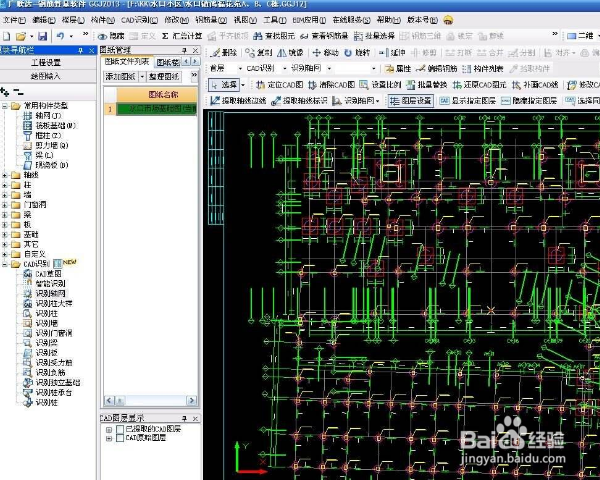Viewport: 600px width, 480px height.
Task: Toggle 已提取的CAD图层 checkbox
Action: tap(120, 429)
